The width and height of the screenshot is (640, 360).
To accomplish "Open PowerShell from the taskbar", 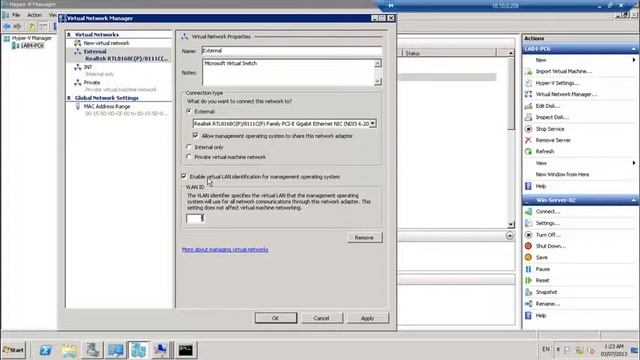I will click(x=45, y=350).
